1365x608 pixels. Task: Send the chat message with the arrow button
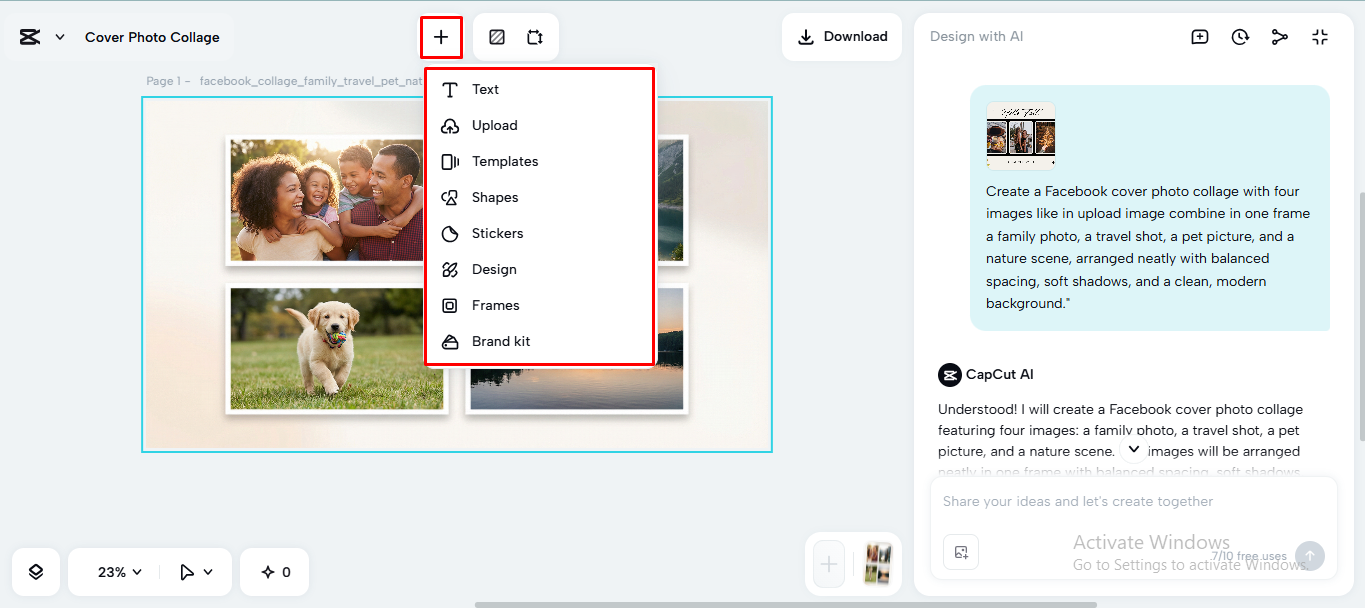pyautogui.click(x=1309, y=555)
